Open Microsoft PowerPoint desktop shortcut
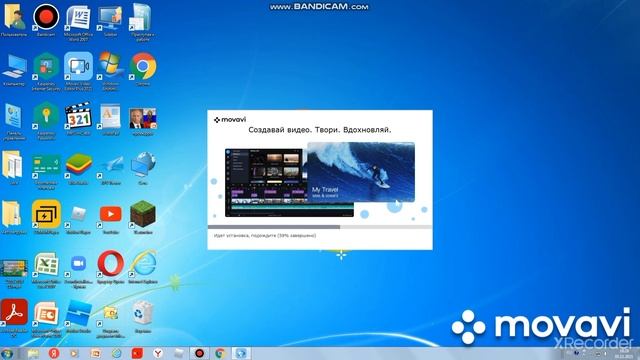The width and height of the screenshot is (640, 360). pos(46,313)
